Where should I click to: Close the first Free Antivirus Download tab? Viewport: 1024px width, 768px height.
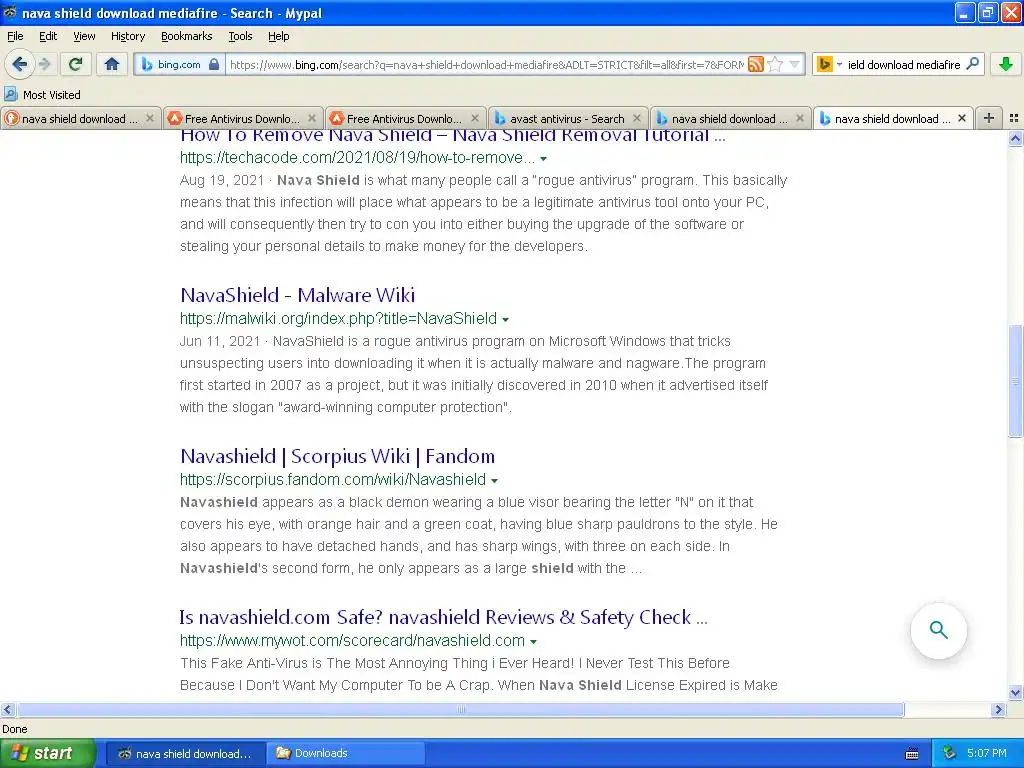click(312, 118)
